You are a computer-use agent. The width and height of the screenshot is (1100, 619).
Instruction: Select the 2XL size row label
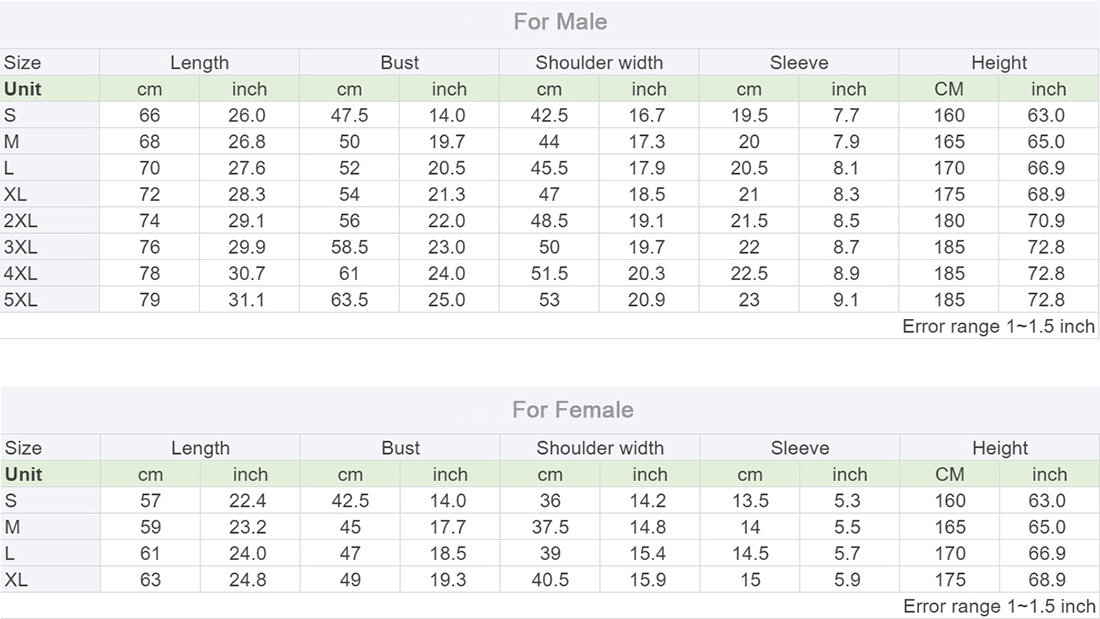tap(21, 221)
